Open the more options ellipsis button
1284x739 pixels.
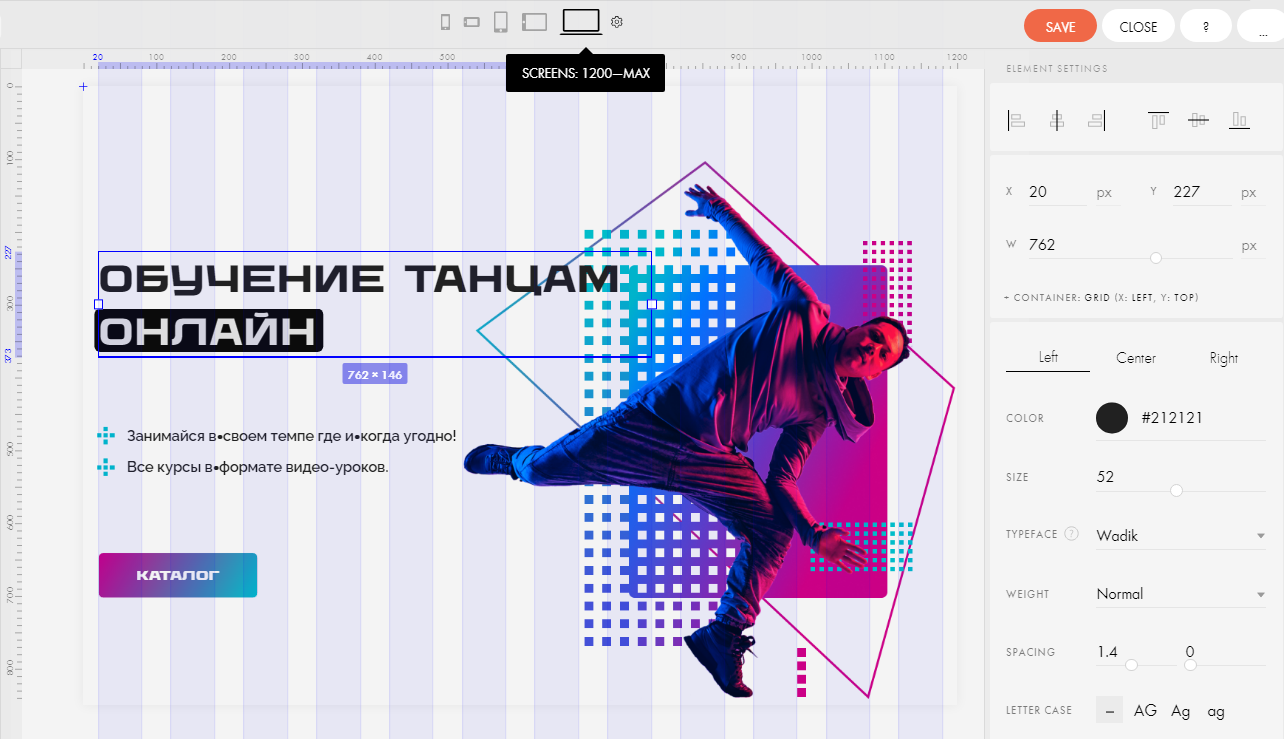click(1260, 27)
